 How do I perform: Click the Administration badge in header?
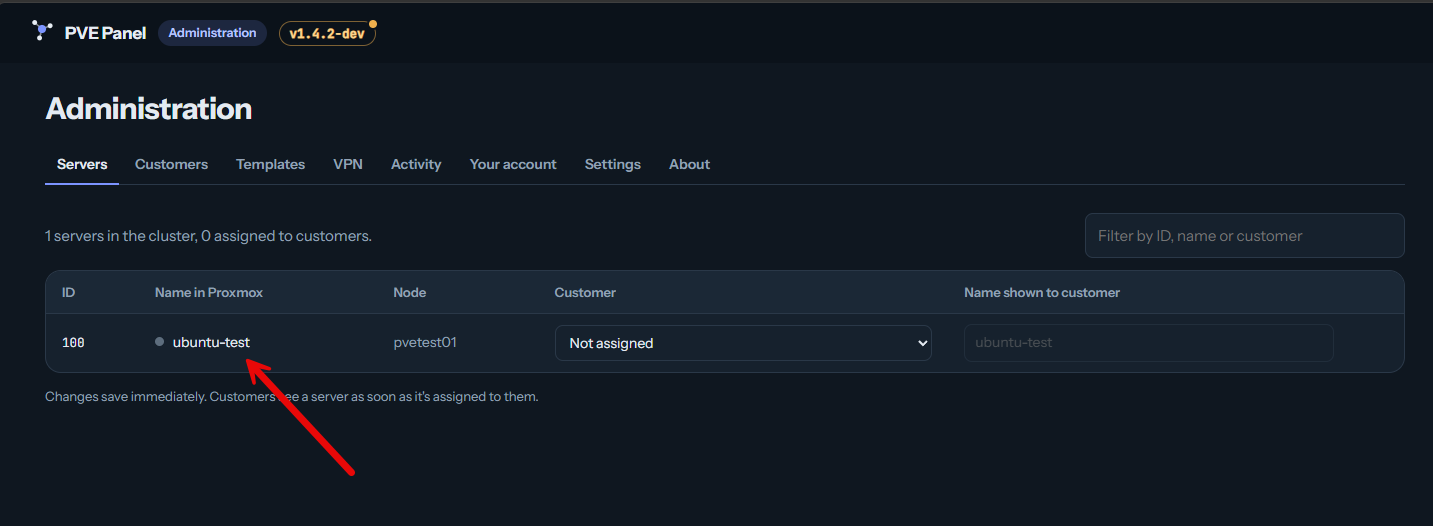212,33
